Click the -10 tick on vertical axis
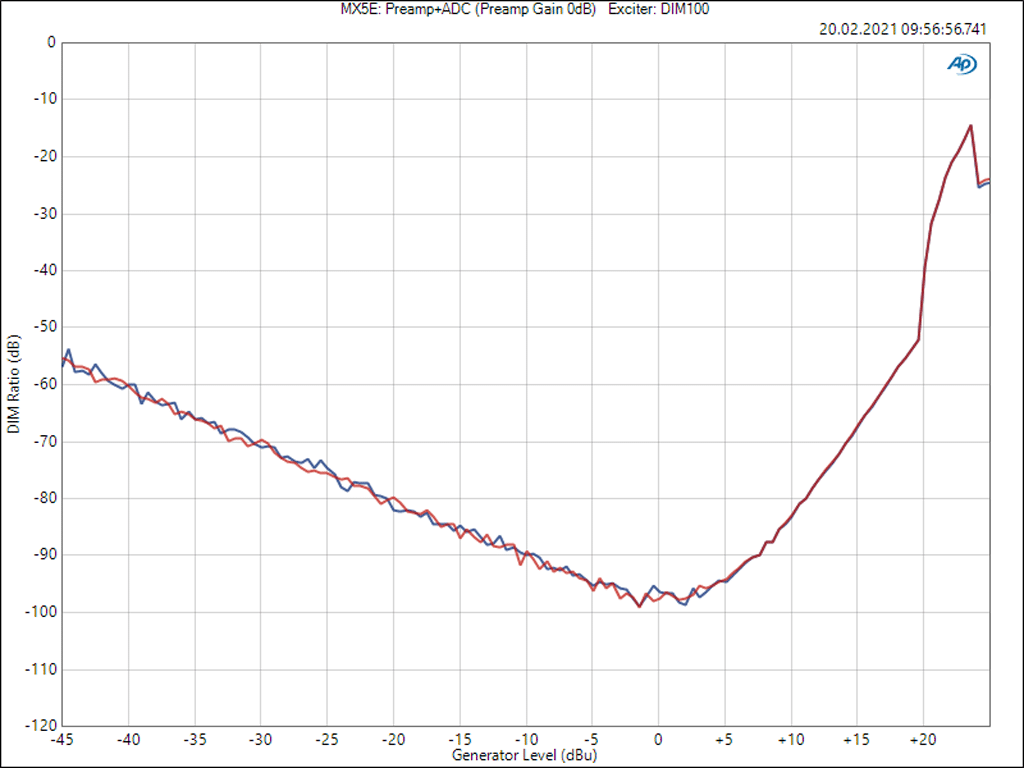Image resolution: width=1024 pixels, height=768 pixels. pyautogui.click(x=43, y=99)
